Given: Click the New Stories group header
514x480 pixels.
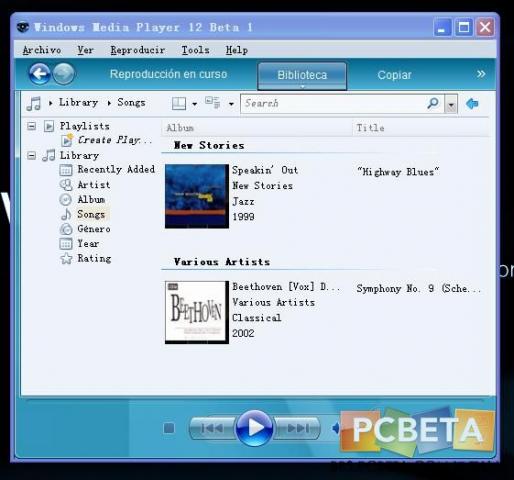Looking at the screenshot, I should [x=209, y=146].
